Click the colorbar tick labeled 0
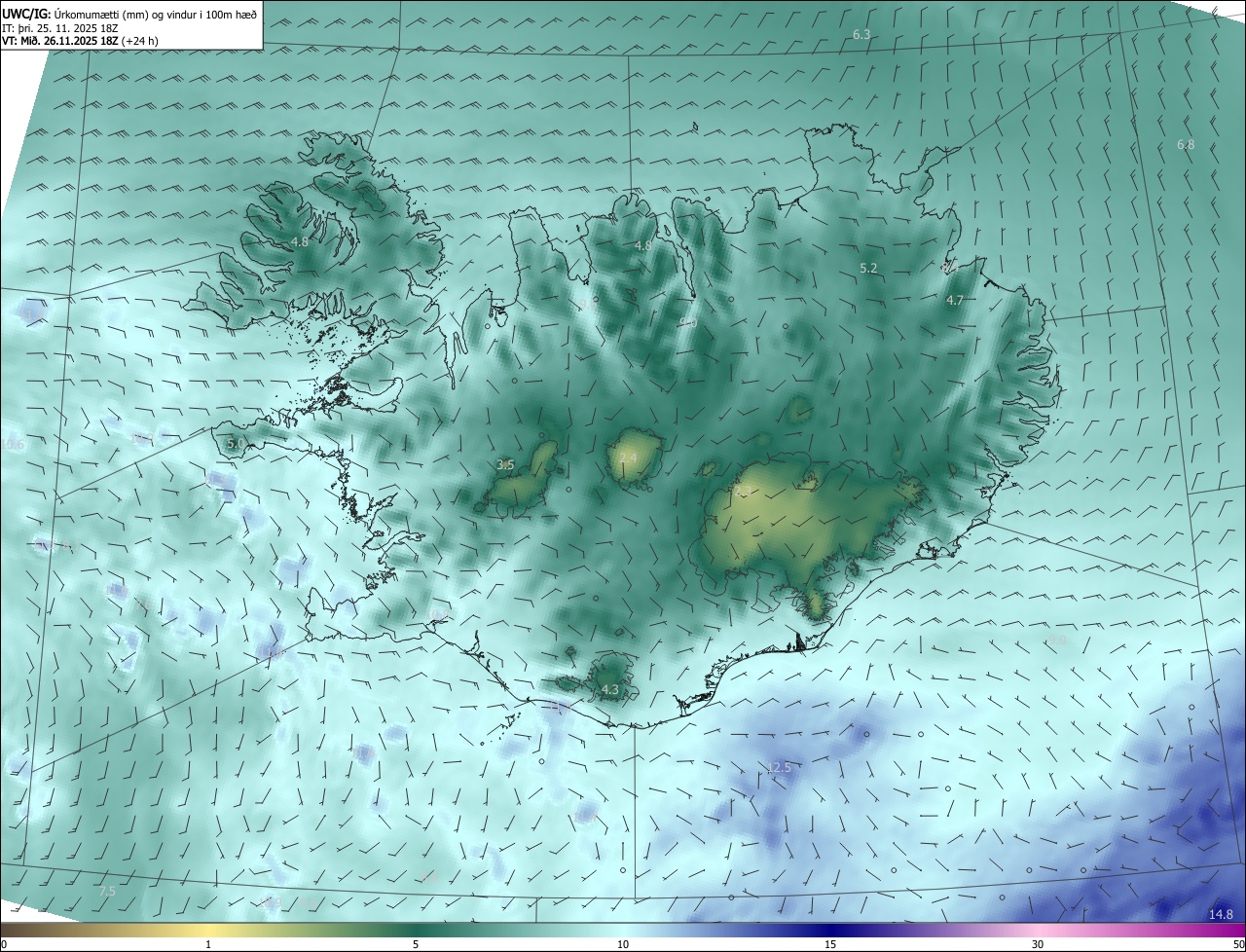This screenshot has width=1246, height=952. 4,944
